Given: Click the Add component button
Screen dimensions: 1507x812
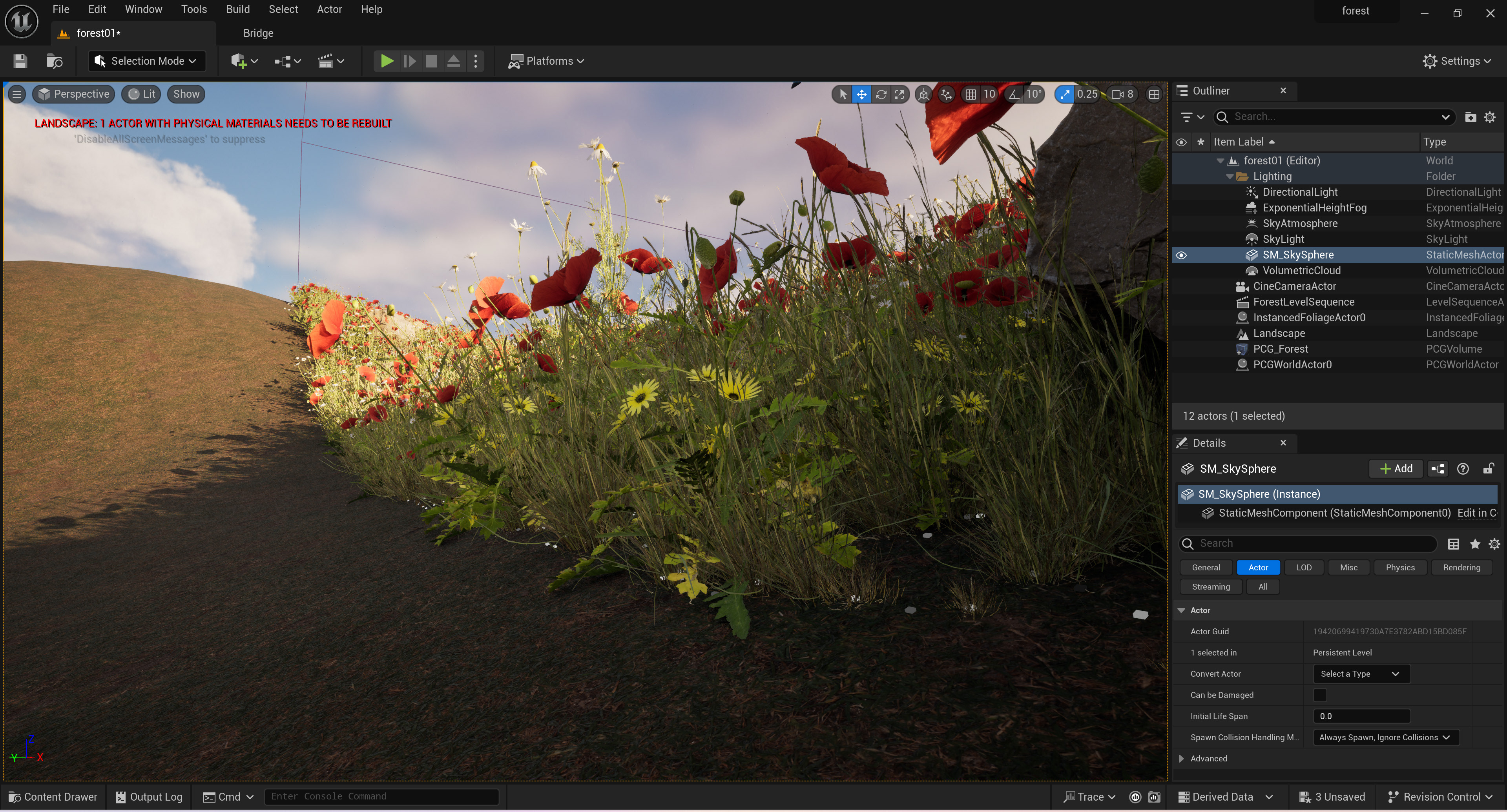Looking at the screenshot, I should (1396, 469).
